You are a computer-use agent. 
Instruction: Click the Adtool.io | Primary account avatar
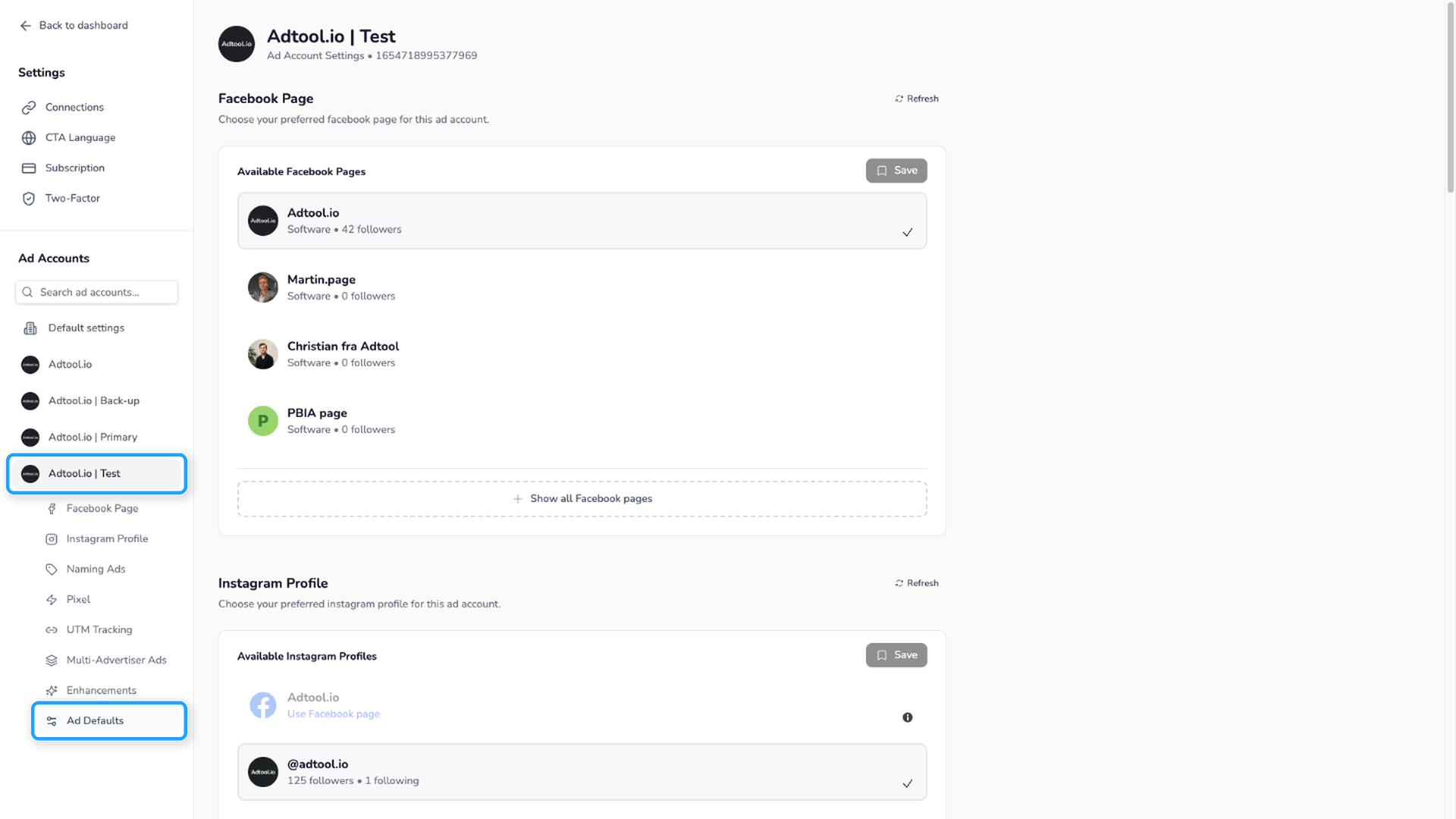click(x=30, y=438)
